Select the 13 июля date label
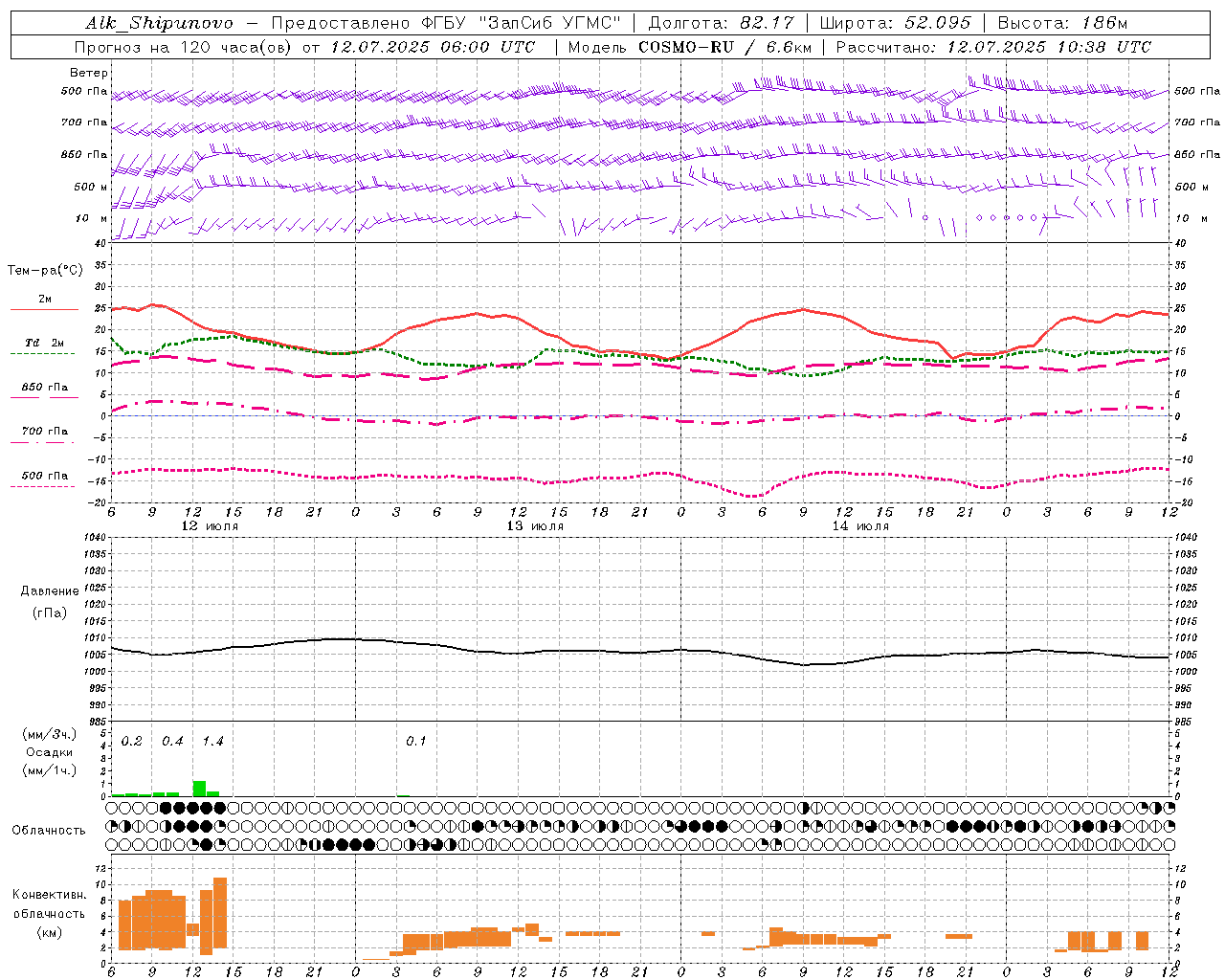The height and width of the screenshot is (980, 1225). (x=535, y=526)
